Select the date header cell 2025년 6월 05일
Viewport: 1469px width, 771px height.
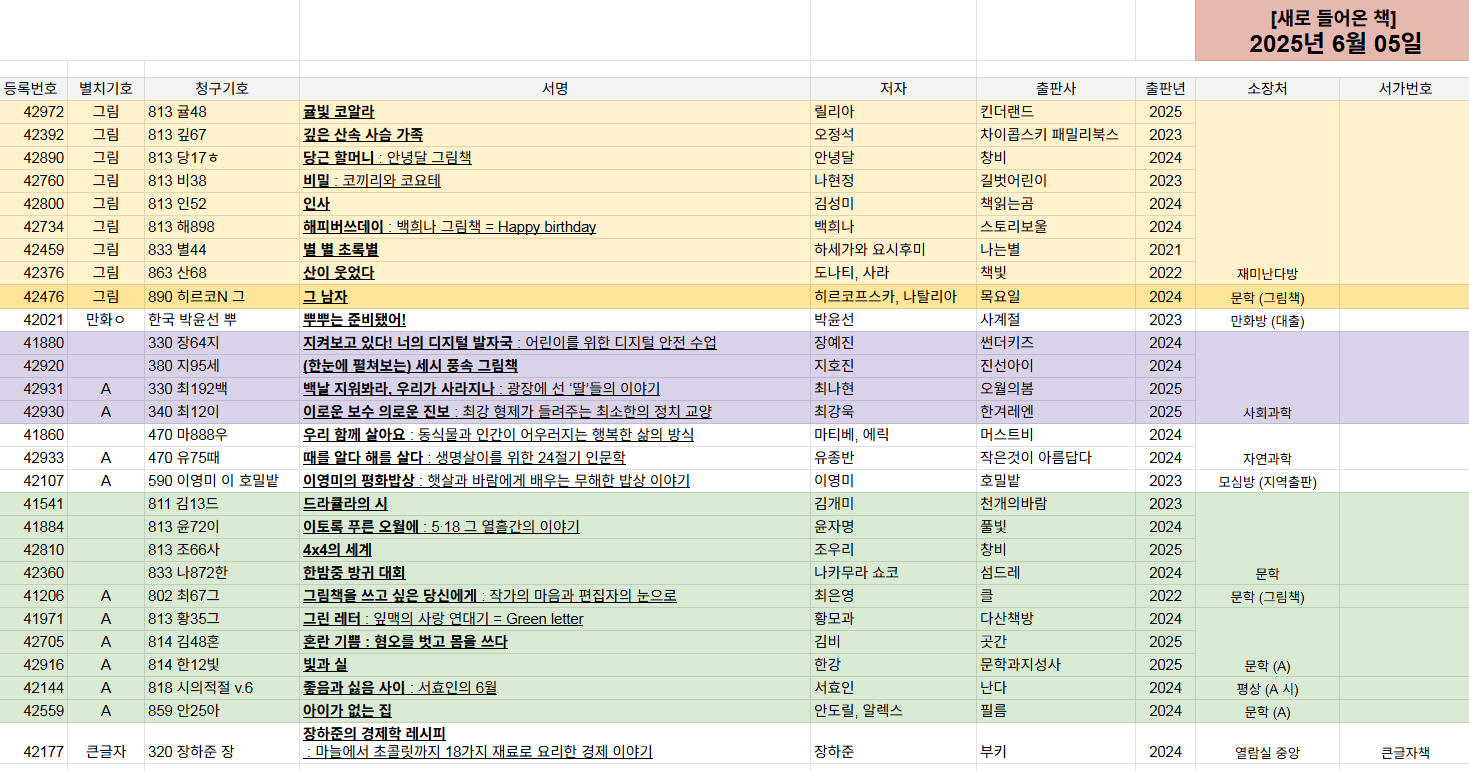pos(1332,30)
